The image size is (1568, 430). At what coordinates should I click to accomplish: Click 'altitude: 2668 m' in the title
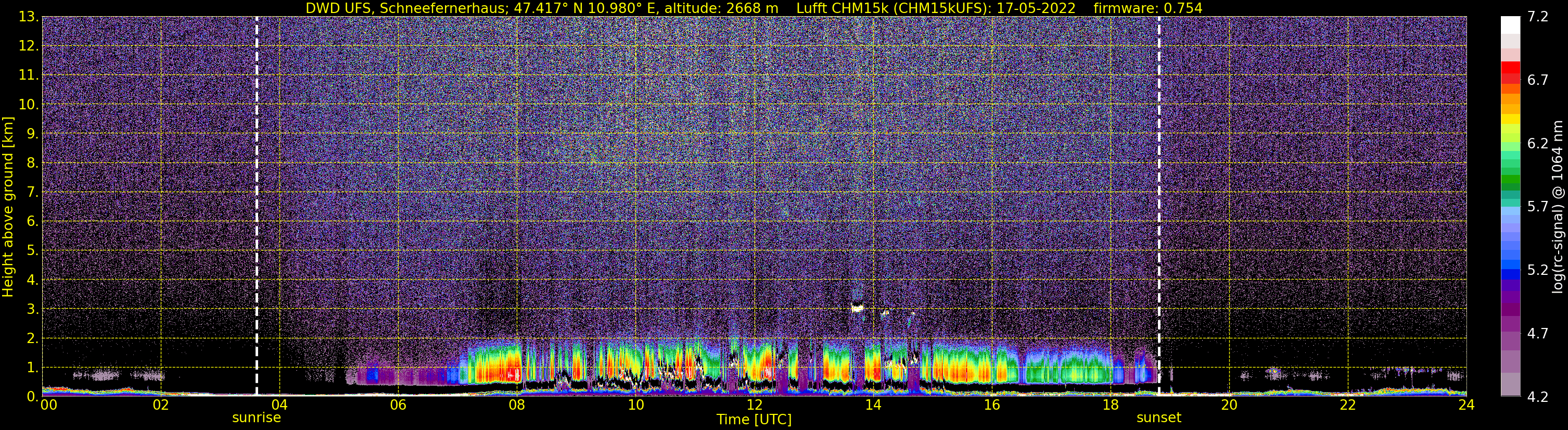(x=721, y=8)
